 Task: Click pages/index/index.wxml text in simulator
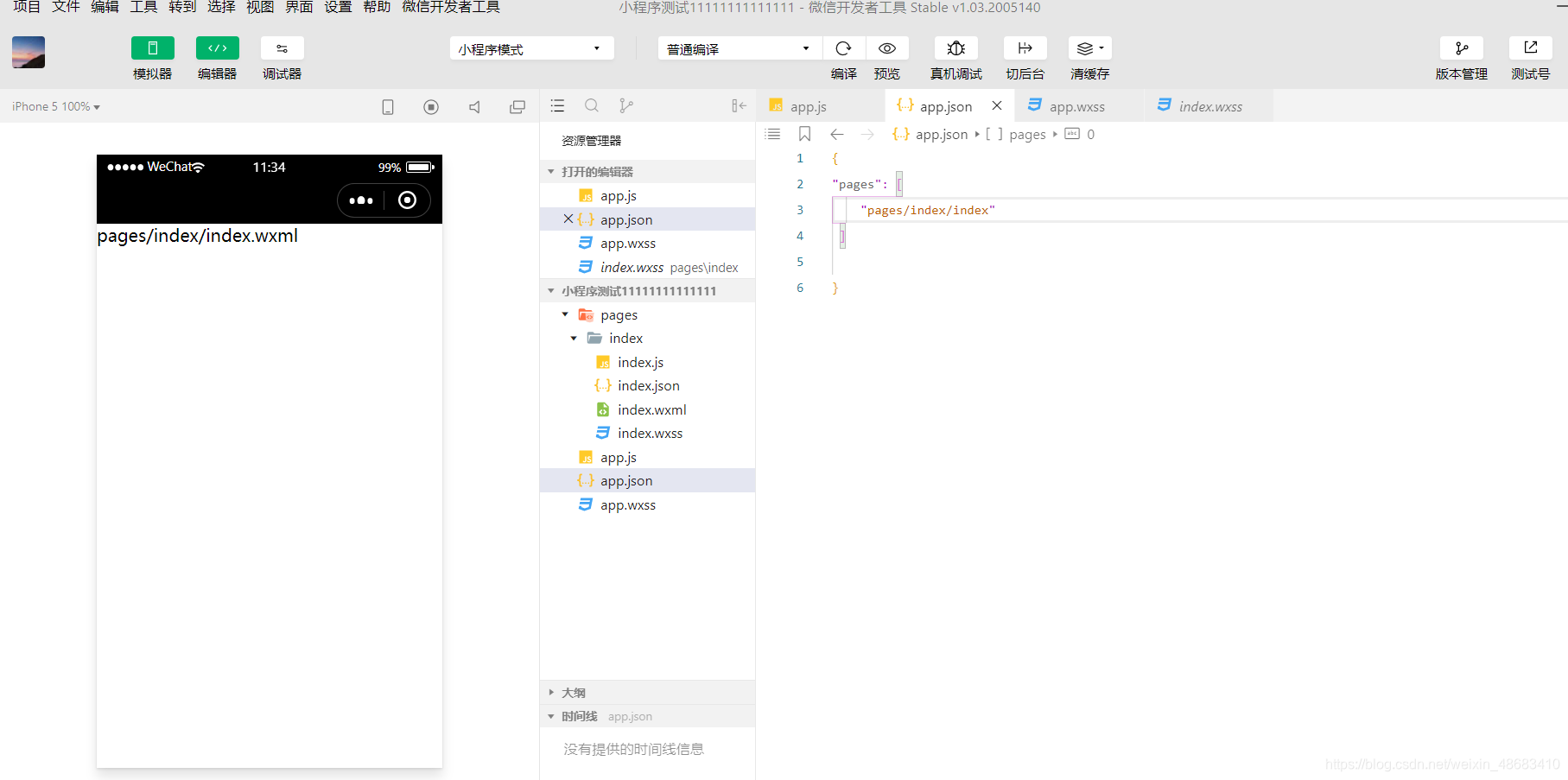point(197,236)
